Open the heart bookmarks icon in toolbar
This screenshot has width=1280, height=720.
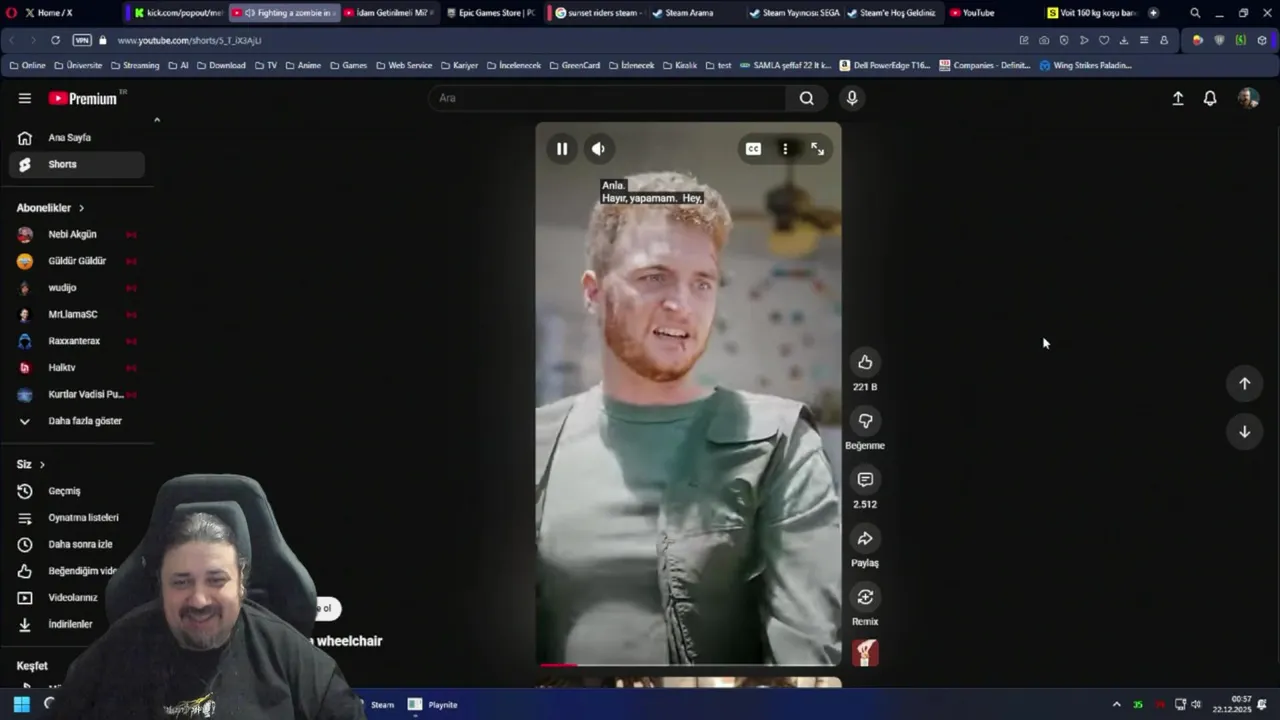coord(1104,40)
